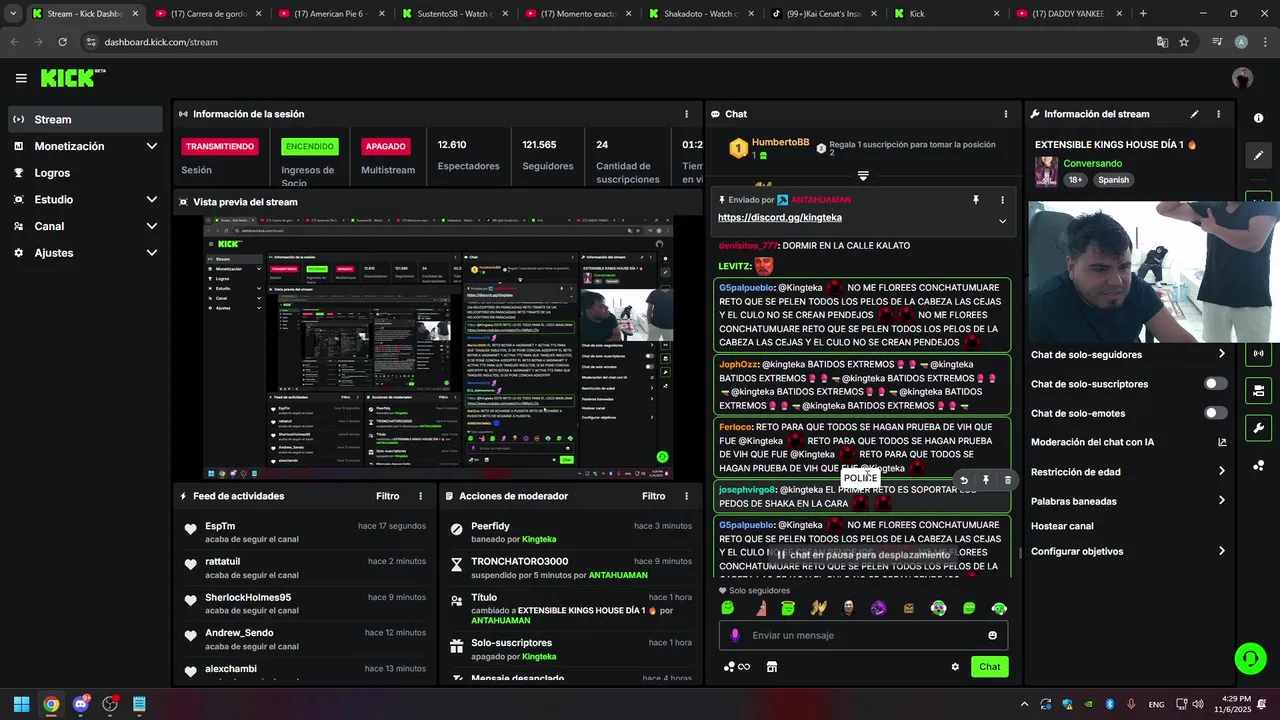Open the discord.gg/kingteka link
The width and height of the screenshot is (1280, 720).
click(780, 217)
